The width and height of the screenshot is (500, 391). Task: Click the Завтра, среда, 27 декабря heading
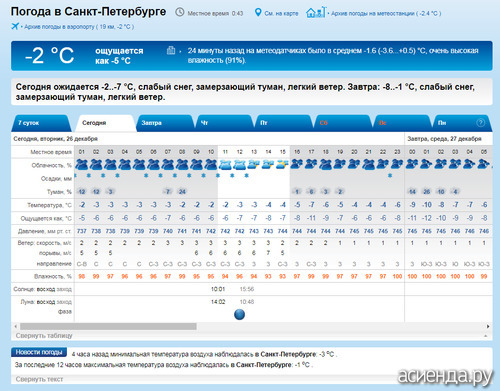[444, 139]
